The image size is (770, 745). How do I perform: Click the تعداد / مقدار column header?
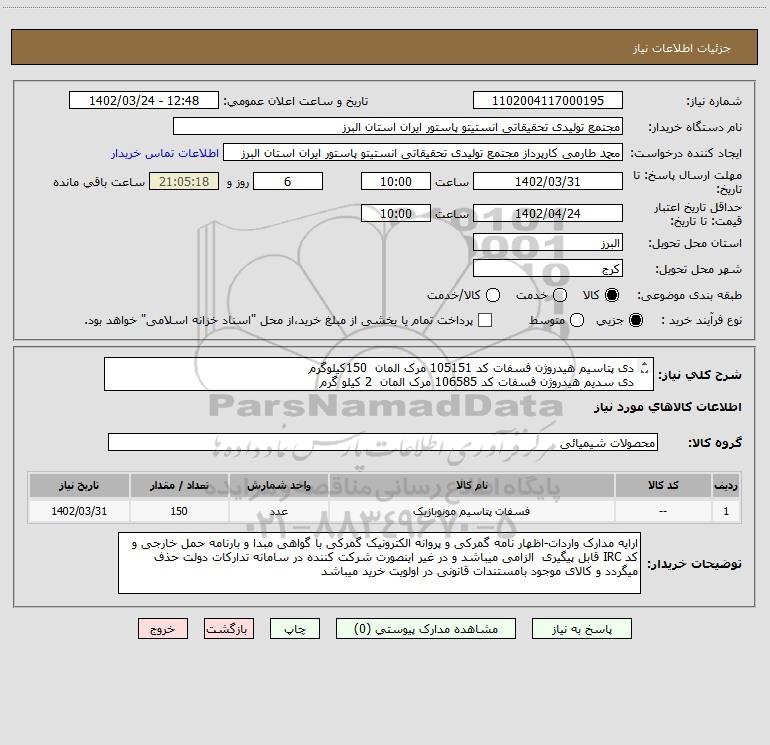[x=179, y=485]
